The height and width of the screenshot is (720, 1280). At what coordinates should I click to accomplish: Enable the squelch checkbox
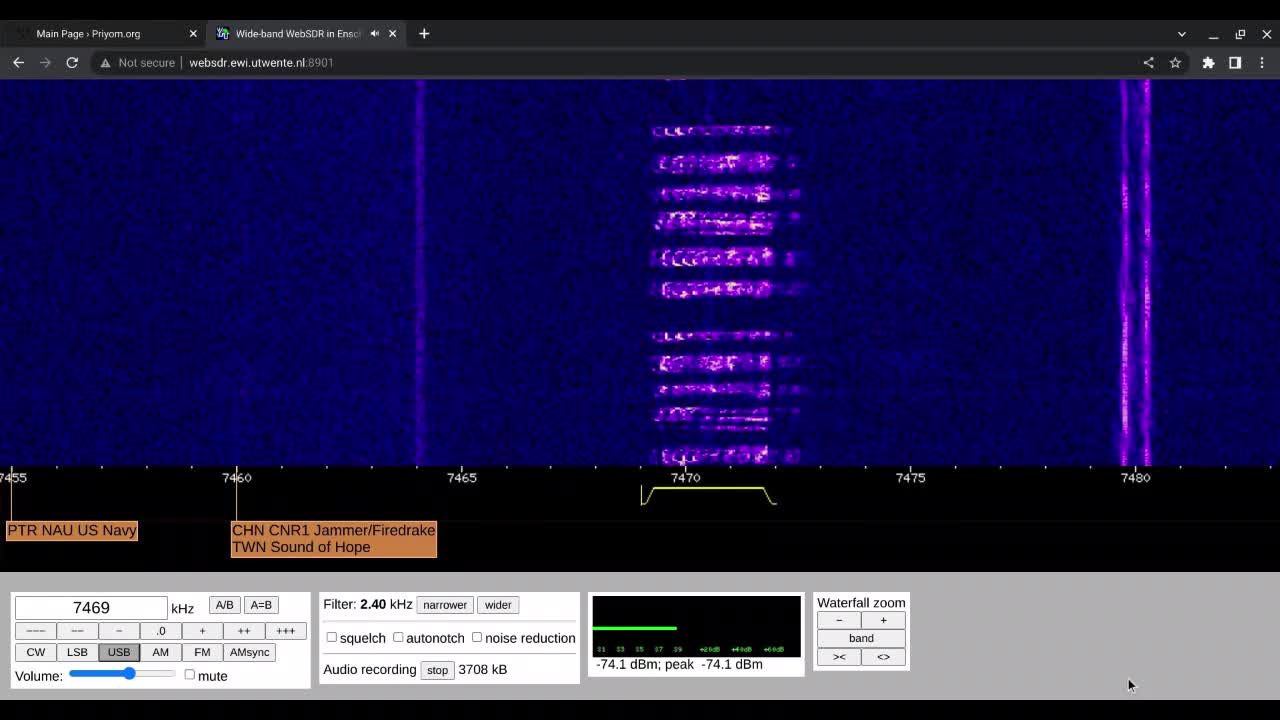[x=331, y=637]
